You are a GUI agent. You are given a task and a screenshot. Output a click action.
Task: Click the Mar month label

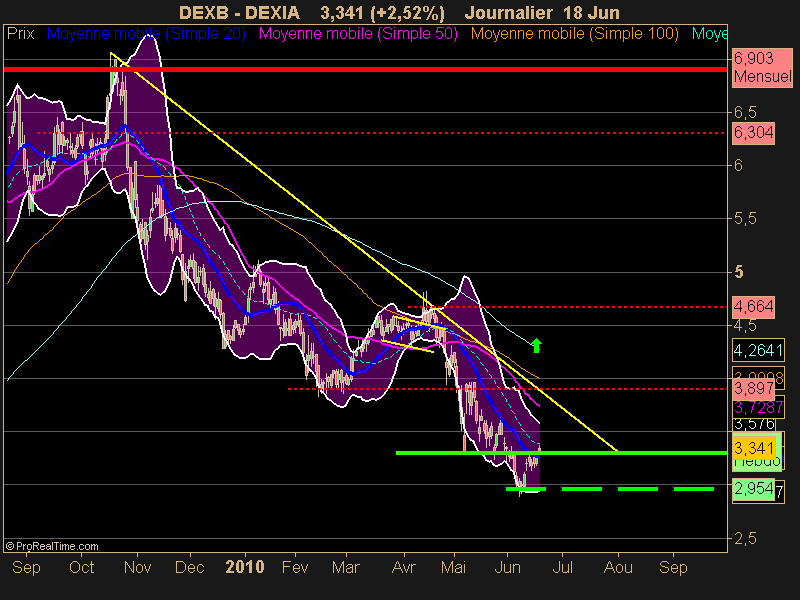coord(345,567)
